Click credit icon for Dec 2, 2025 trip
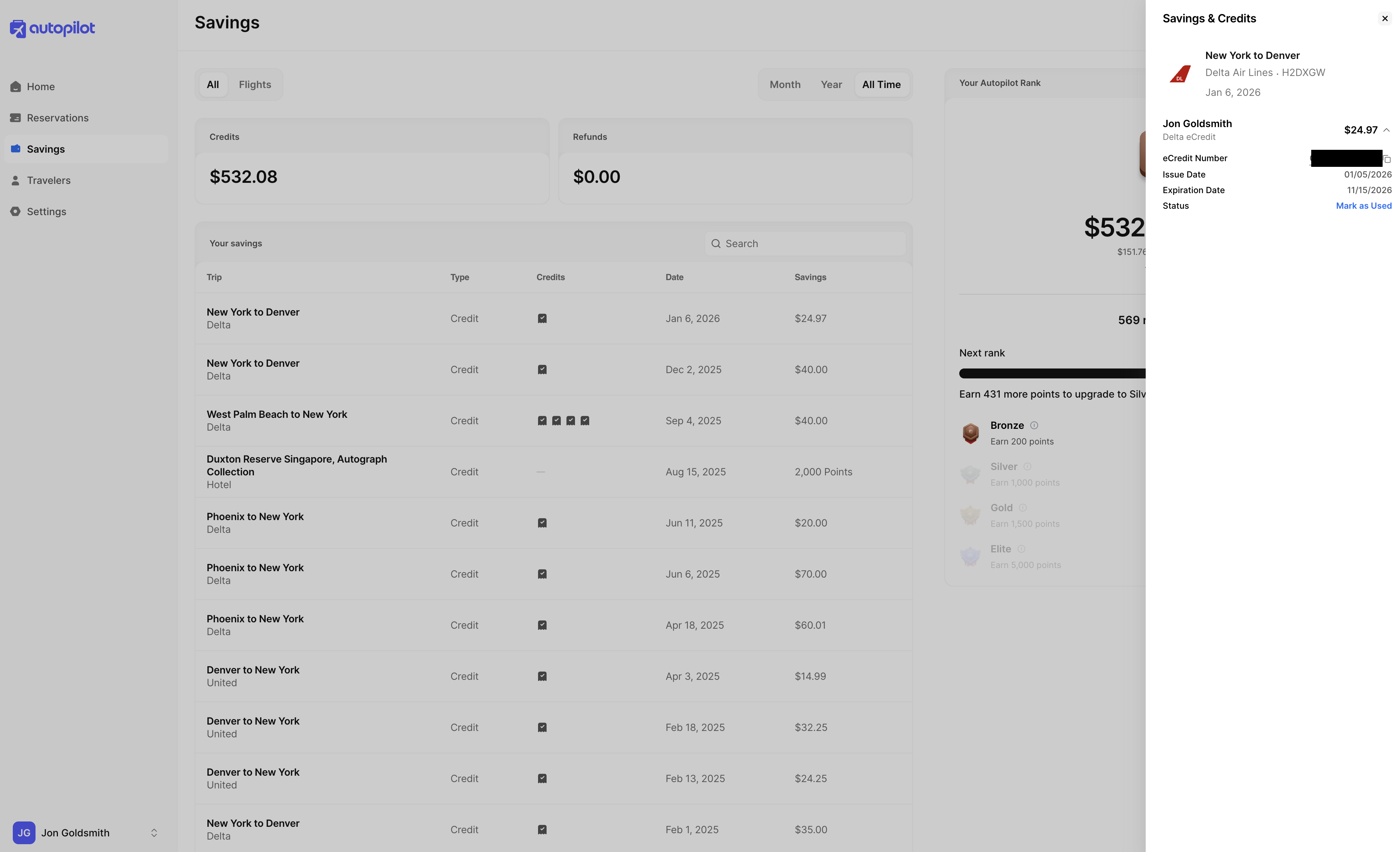 point(542,370)
